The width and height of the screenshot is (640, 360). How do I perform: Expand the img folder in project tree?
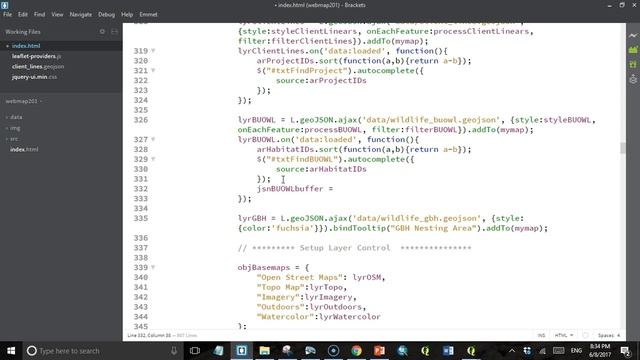13,128
